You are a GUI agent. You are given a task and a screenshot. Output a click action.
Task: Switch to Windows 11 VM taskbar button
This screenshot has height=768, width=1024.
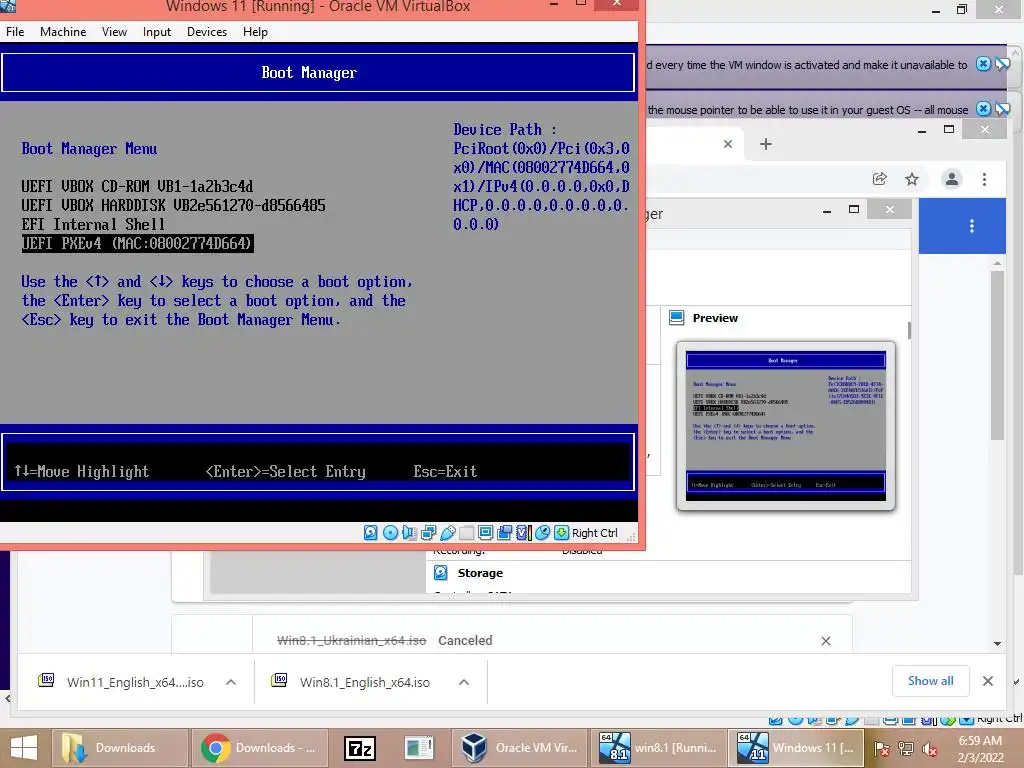click(796, 748)
